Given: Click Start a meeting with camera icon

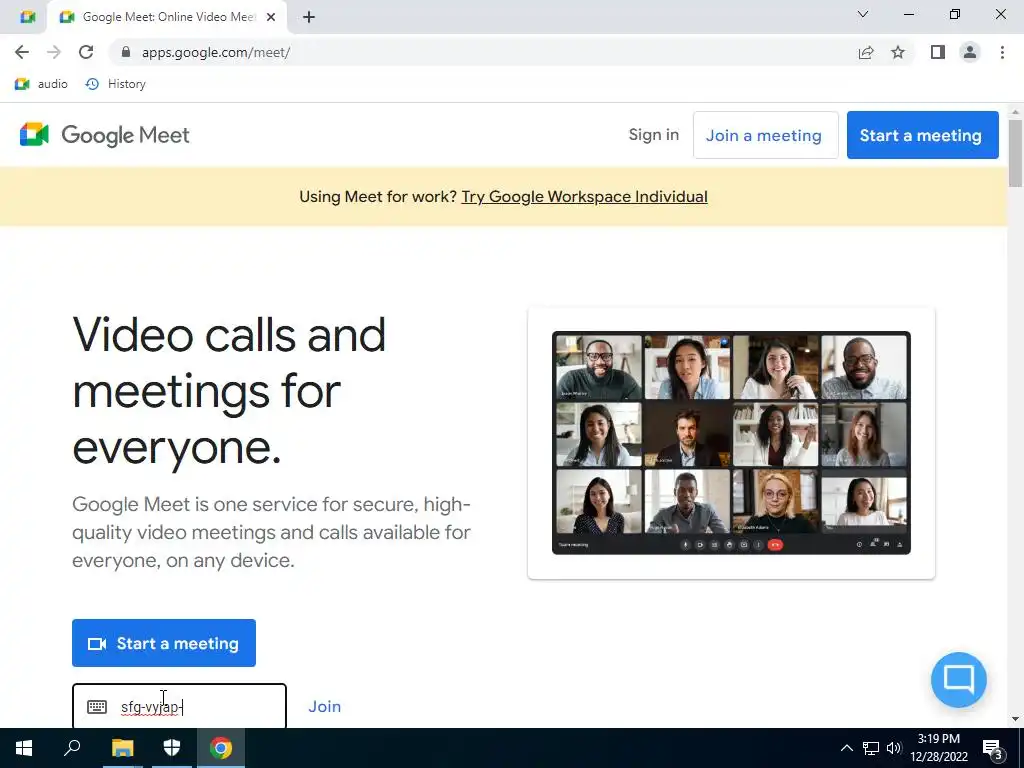Looking at the screenshot, I should pyautogui.click(x=163, y=643).
